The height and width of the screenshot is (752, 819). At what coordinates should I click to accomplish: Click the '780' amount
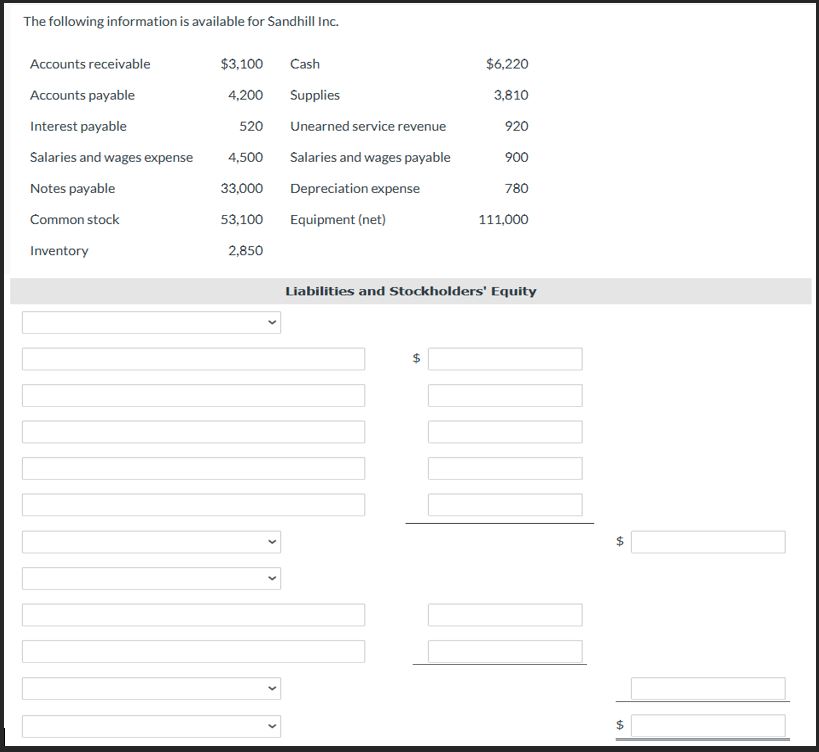click(x=517, y=189)
